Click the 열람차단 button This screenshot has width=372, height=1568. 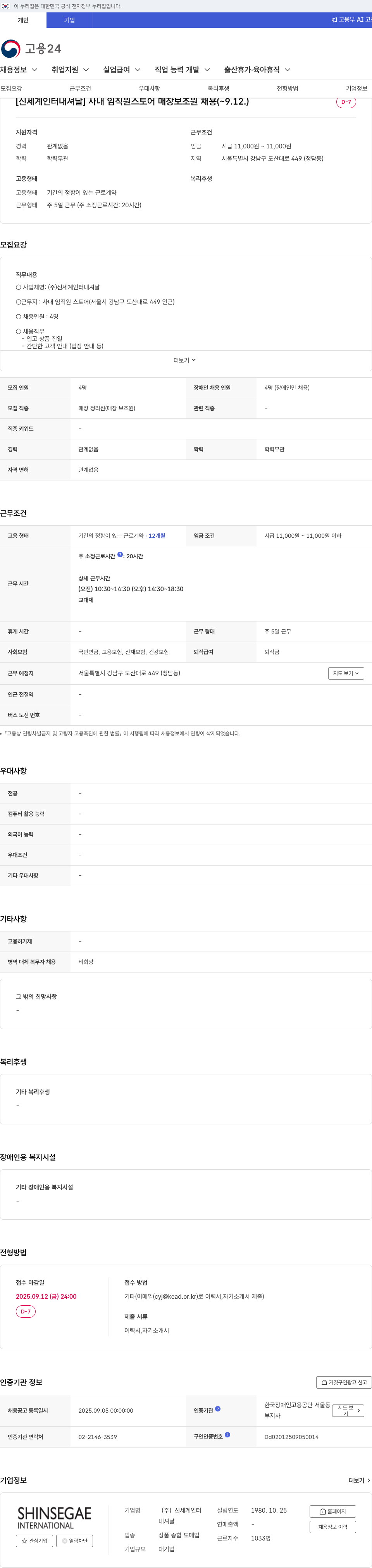(x=75, y=1540)
